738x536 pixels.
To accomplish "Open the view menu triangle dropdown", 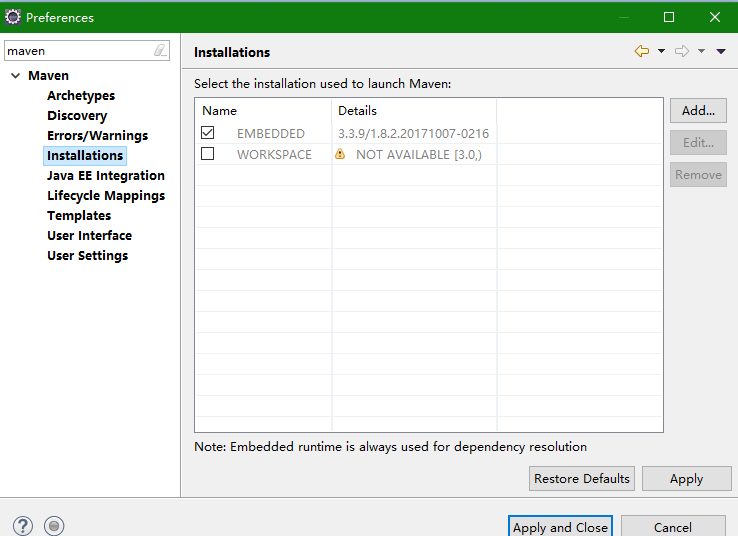I will [721, 52].
